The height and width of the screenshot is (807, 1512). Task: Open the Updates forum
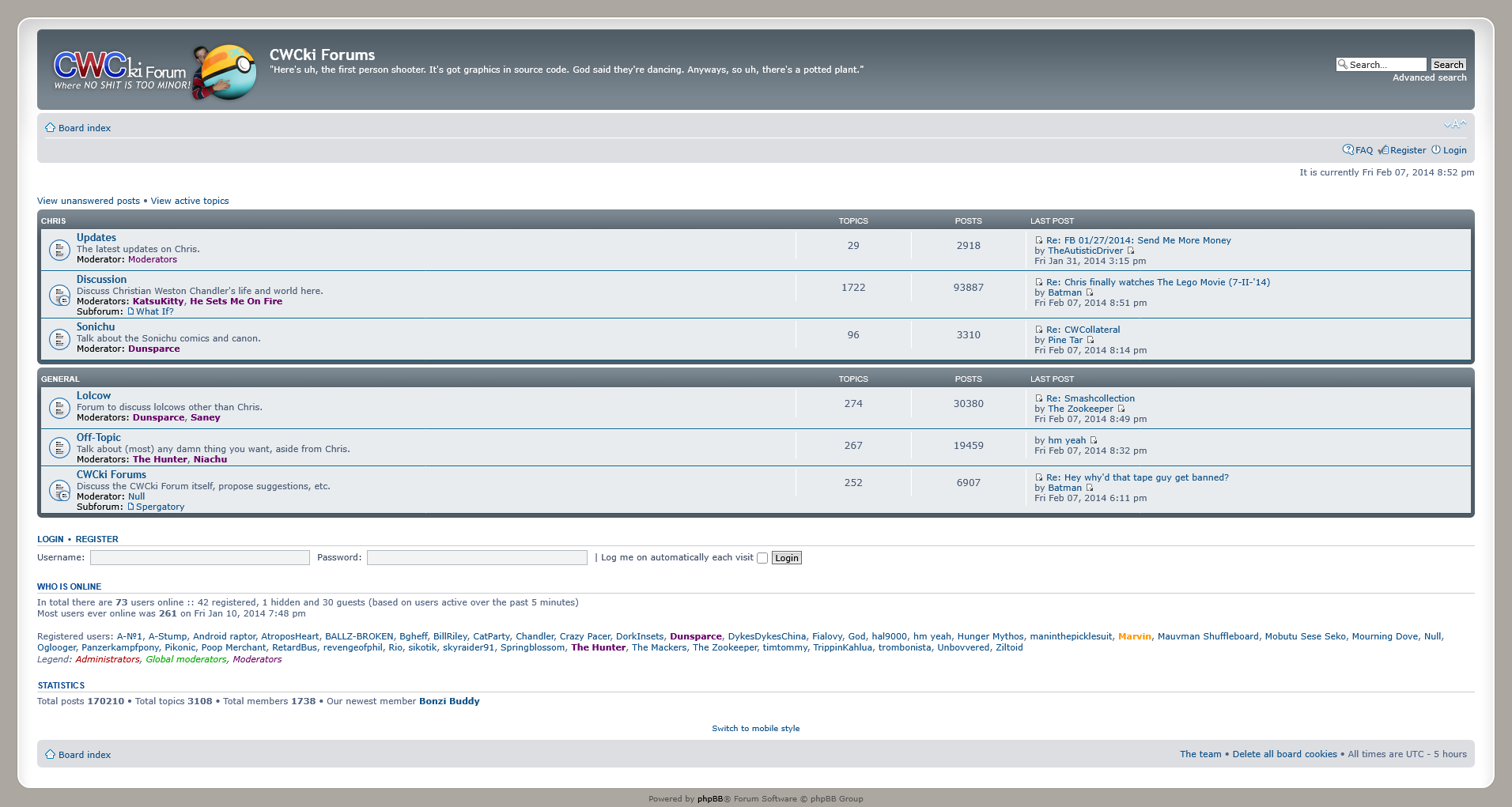[x=96, y=237]
